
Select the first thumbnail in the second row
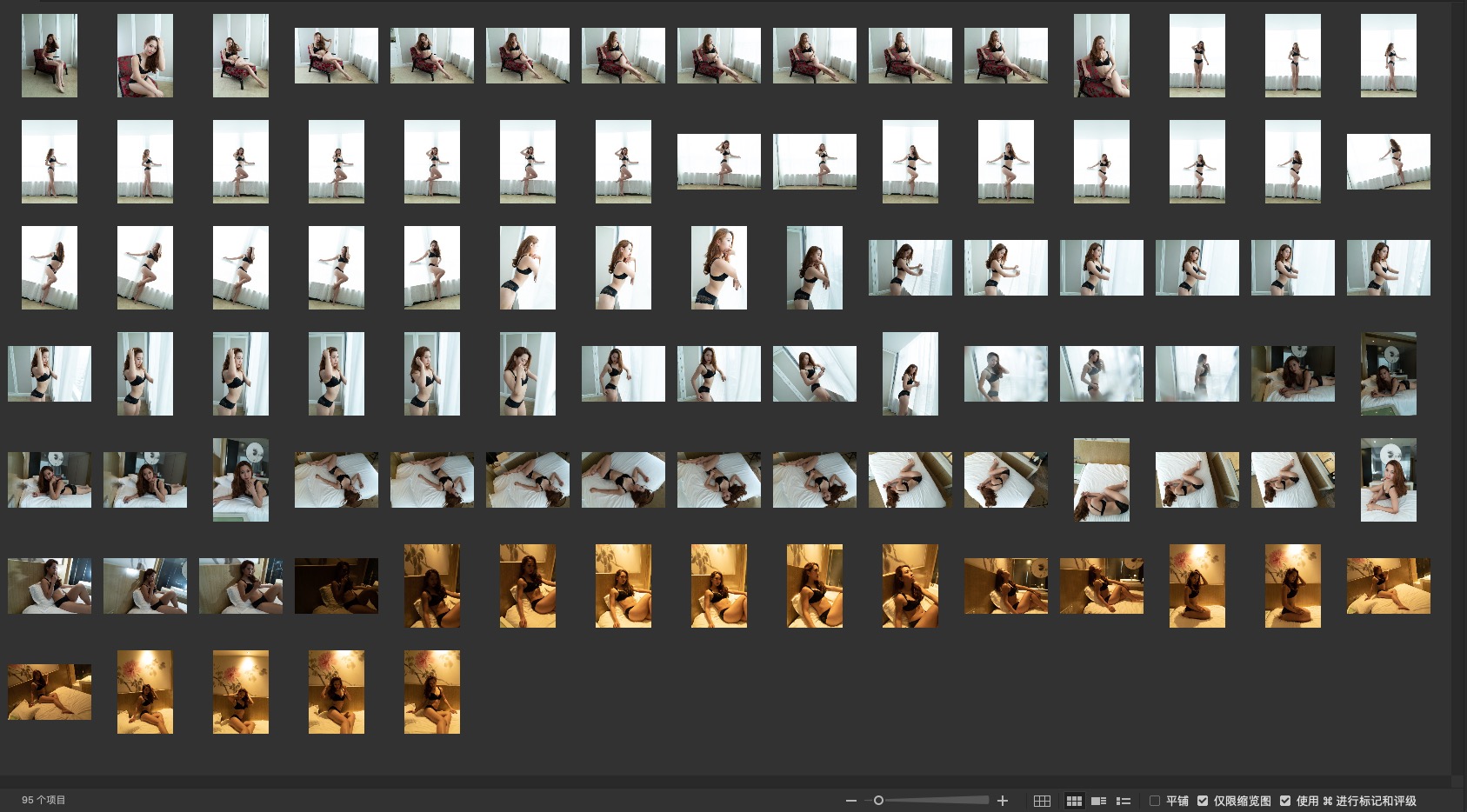(x=50, y=162)
